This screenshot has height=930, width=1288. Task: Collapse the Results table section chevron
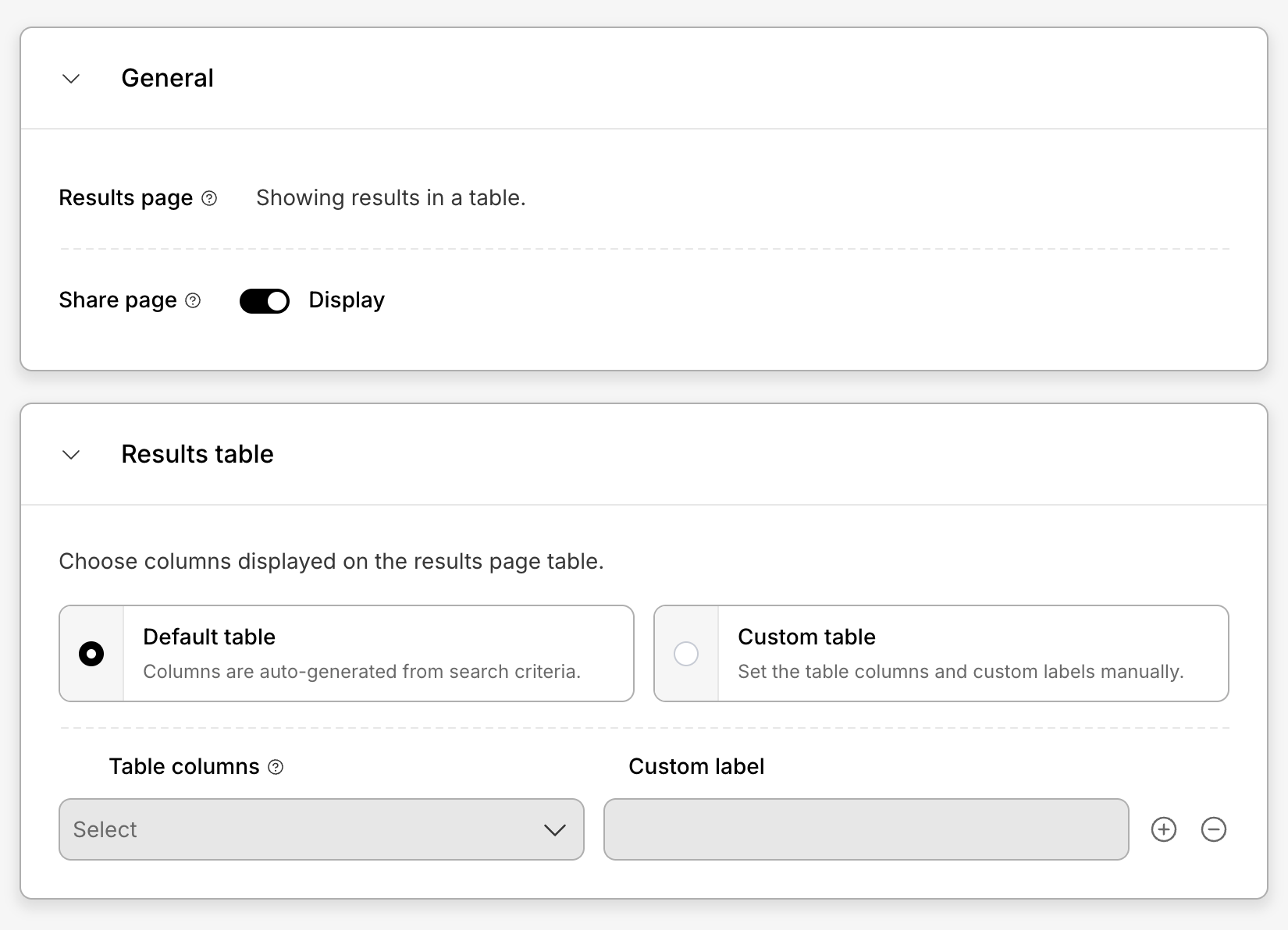(71, 455)
